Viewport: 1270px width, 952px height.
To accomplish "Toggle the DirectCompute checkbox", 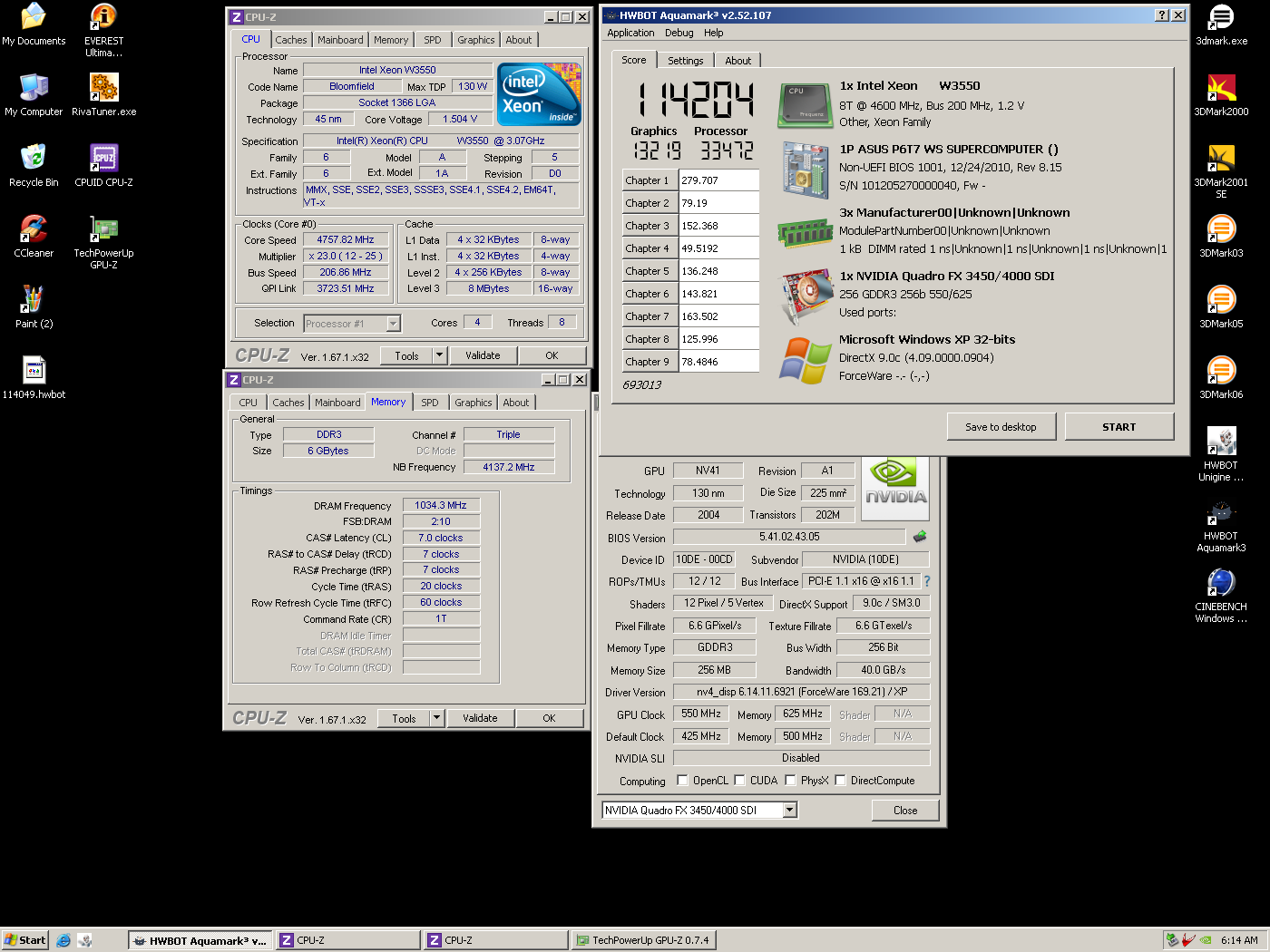I will [x=840, y=780].
